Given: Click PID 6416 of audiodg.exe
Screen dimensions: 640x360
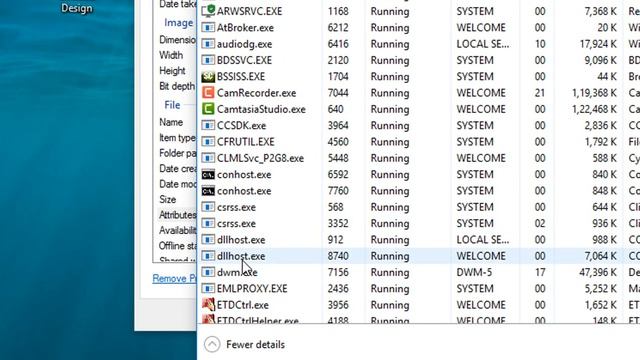Looking at the screenshot, I should coord(338,44).
